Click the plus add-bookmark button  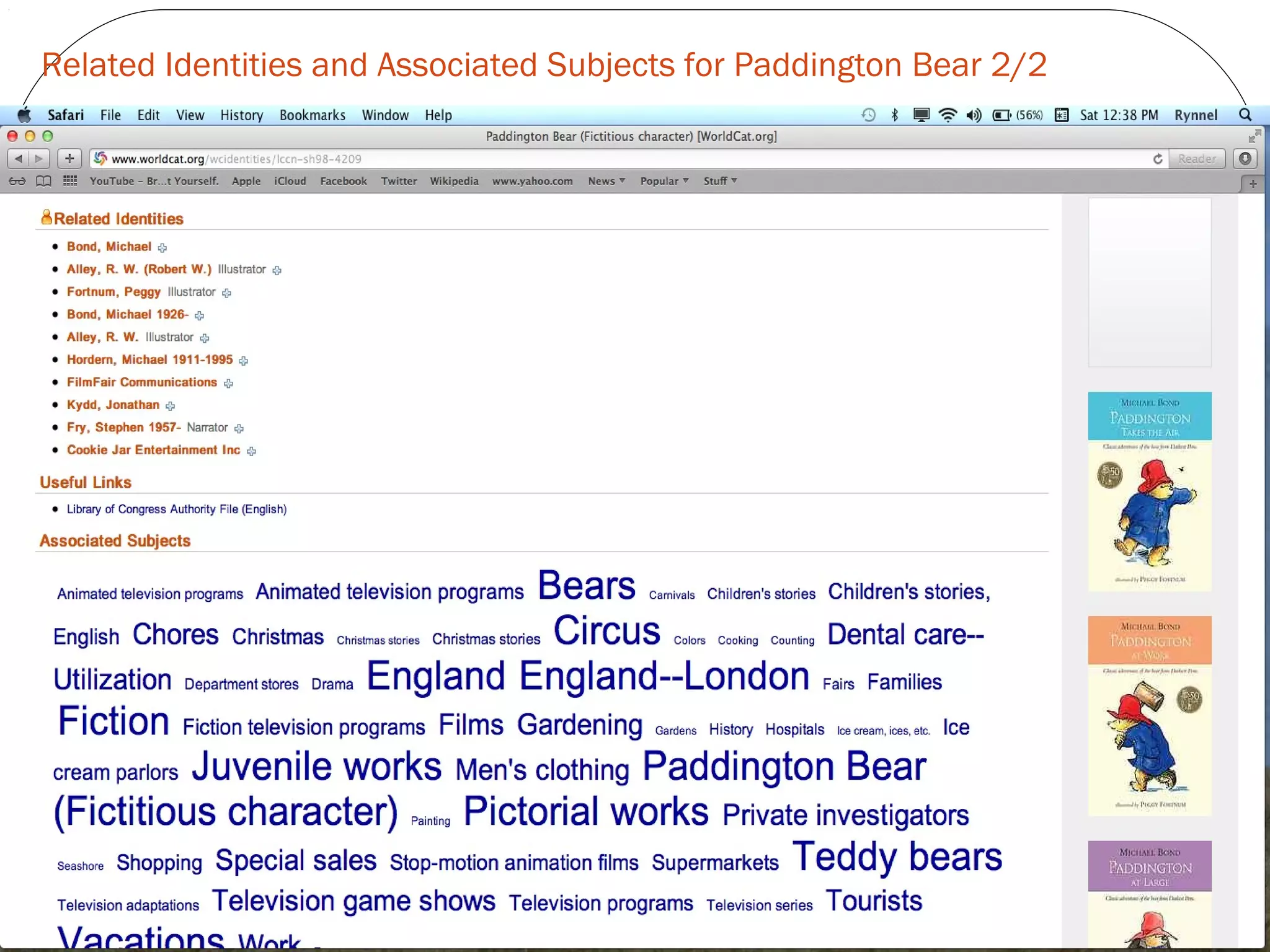(69, 159)
